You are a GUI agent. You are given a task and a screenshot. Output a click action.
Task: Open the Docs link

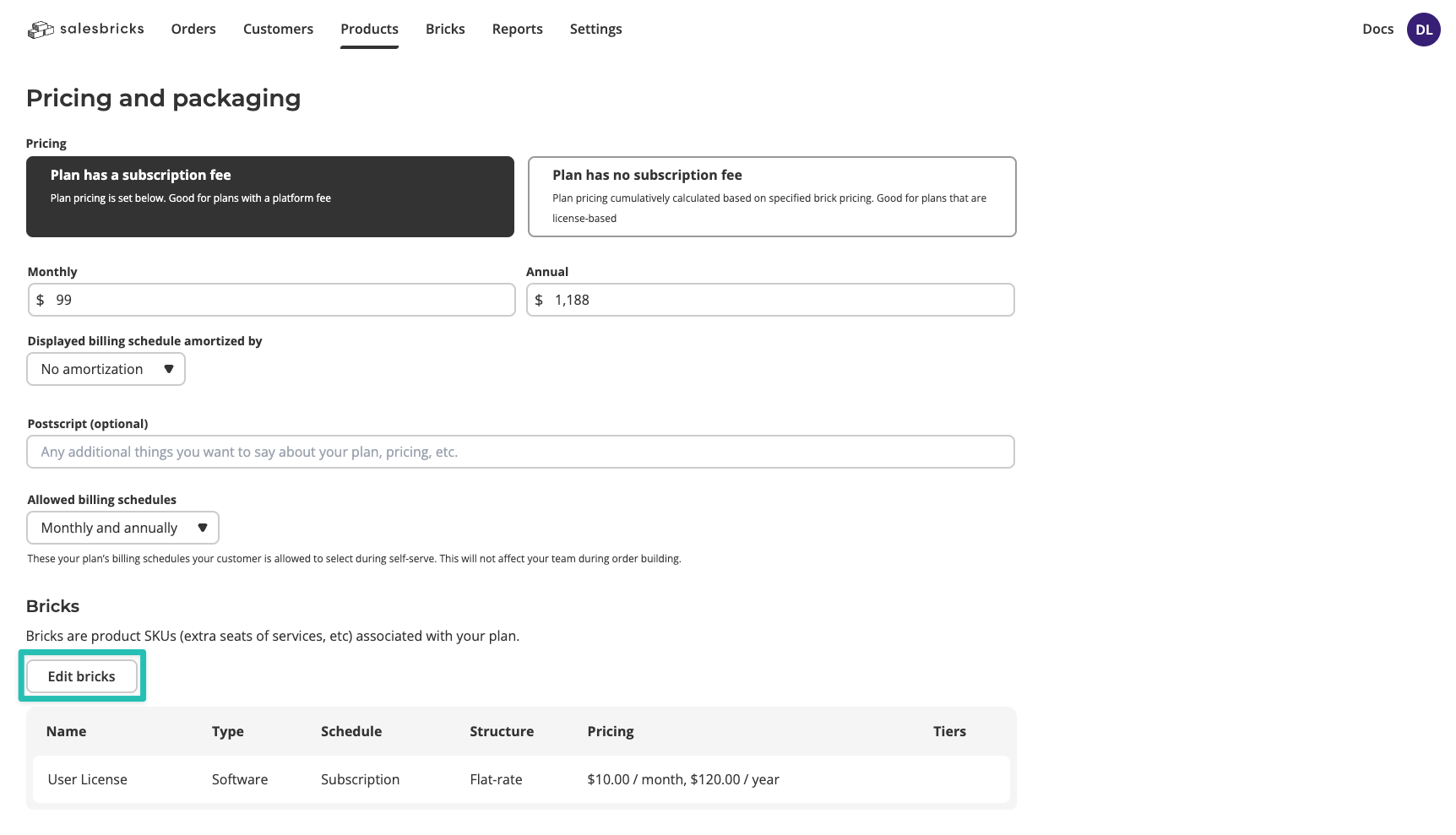click(1377, 29)
